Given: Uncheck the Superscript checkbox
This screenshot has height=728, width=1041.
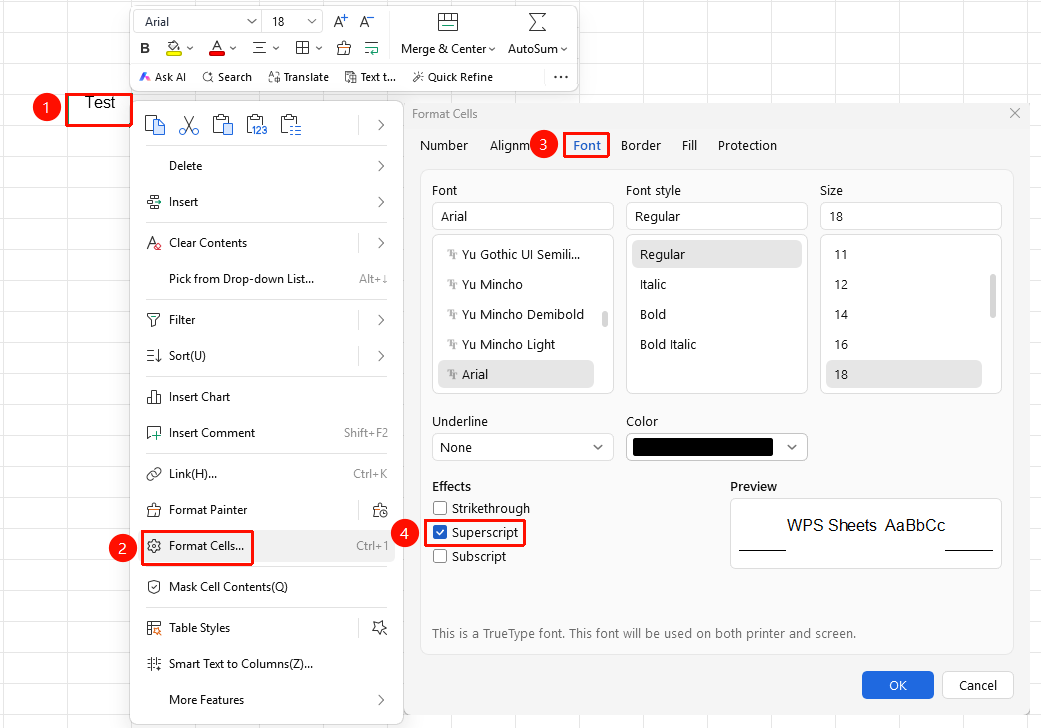Looking at the screenshot, I should click(x=440, y=532).
